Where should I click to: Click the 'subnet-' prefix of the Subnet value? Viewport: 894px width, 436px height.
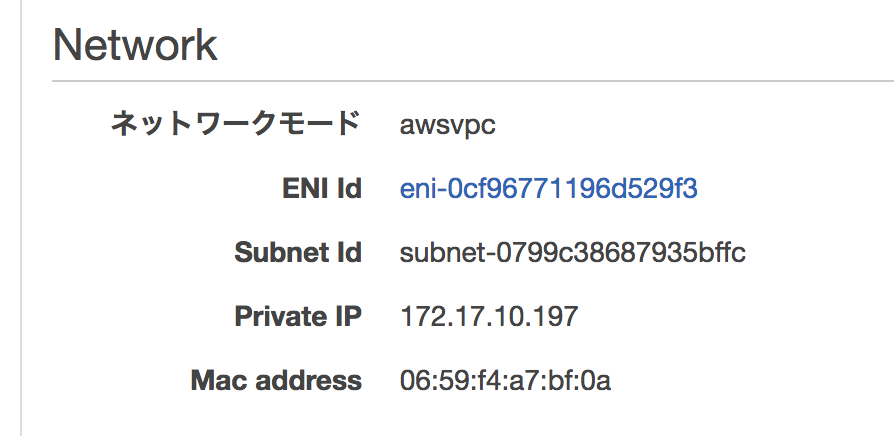(448, 252)
